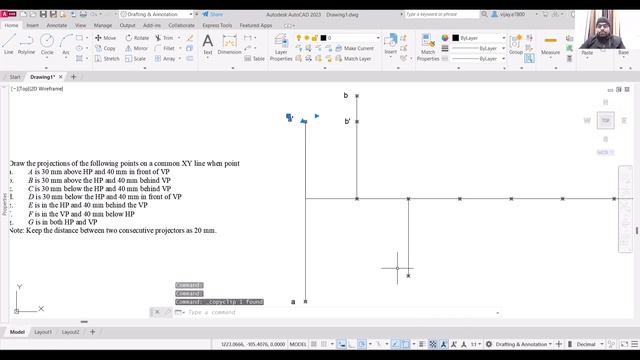Click the Scale command
Image resolution: width=640 pixels, height=360 pixels.
click(136, 59)
